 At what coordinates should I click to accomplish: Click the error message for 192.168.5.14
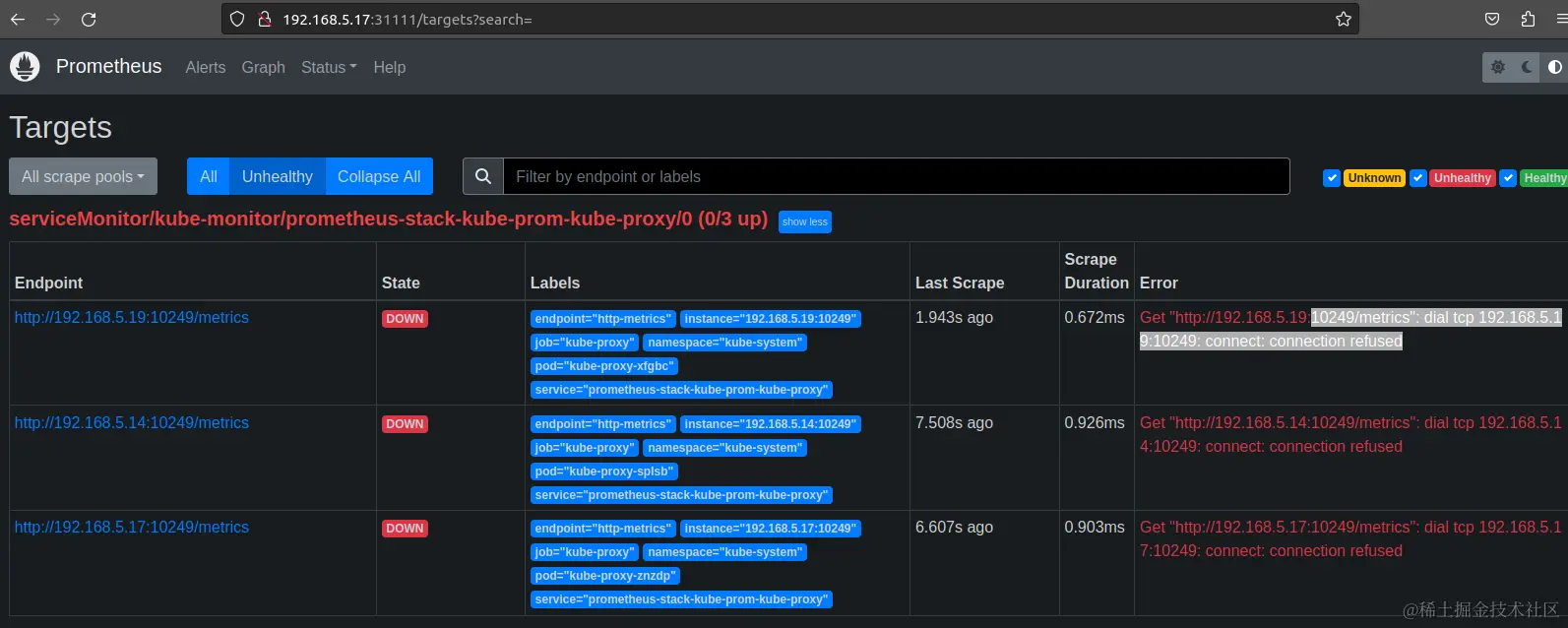tap(1350, 434)
